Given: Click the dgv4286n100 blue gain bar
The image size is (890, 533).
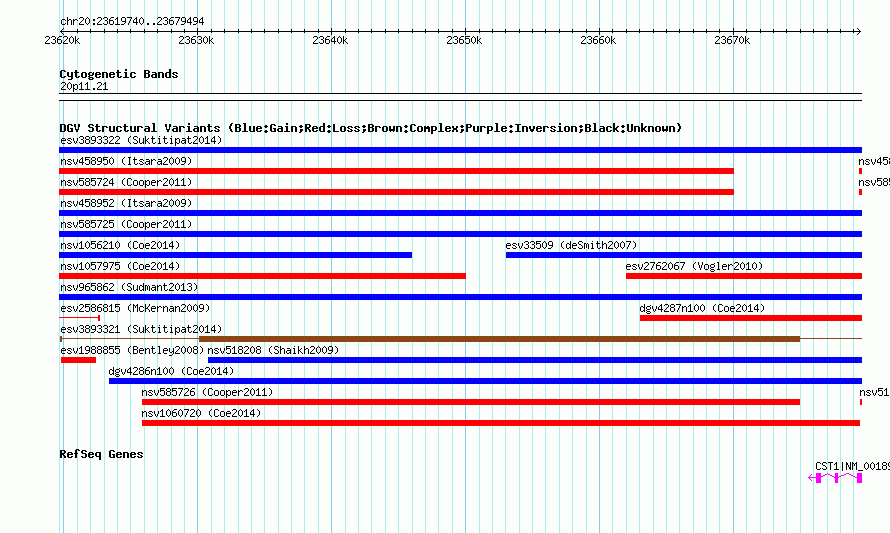Looking at the screenshot, I should [x=485, y=381].
